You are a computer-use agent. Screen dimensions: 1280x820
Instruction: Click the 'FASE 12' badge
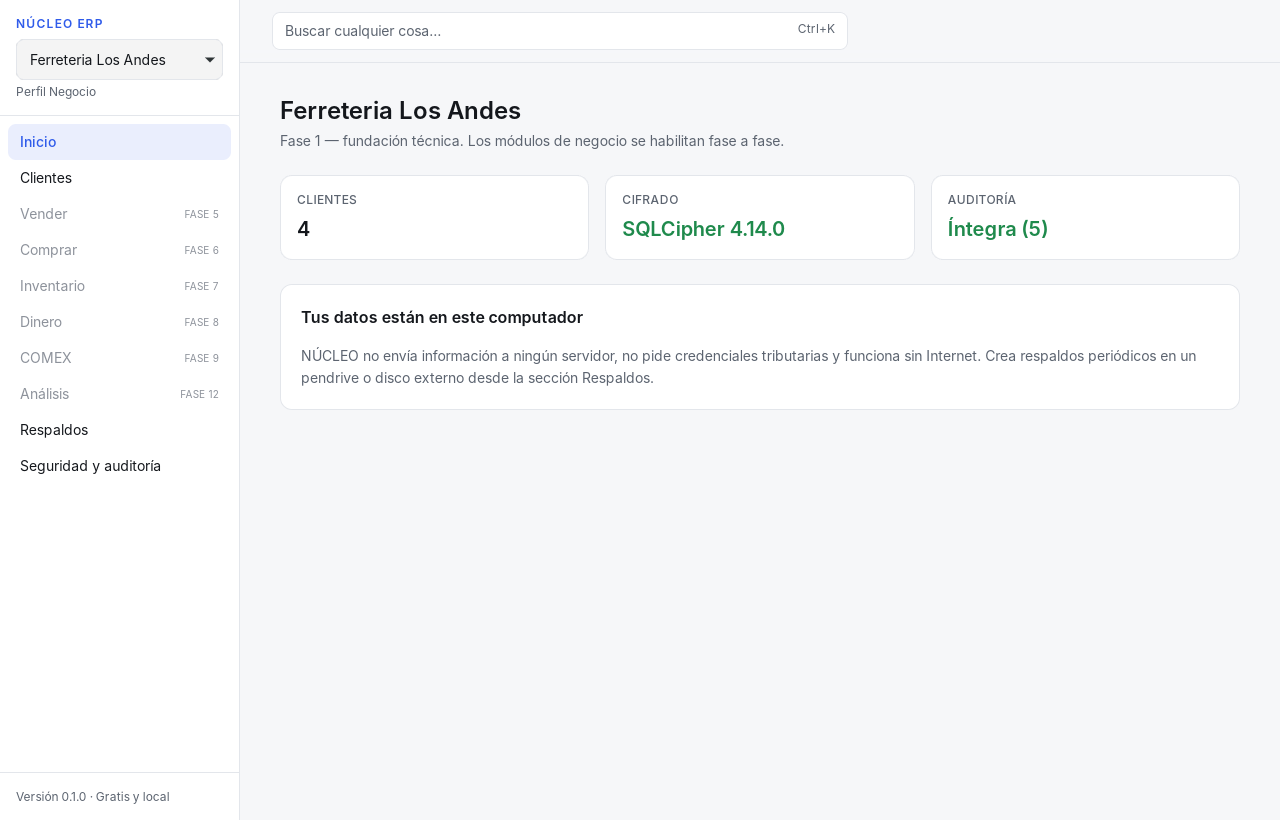point(199,394)
